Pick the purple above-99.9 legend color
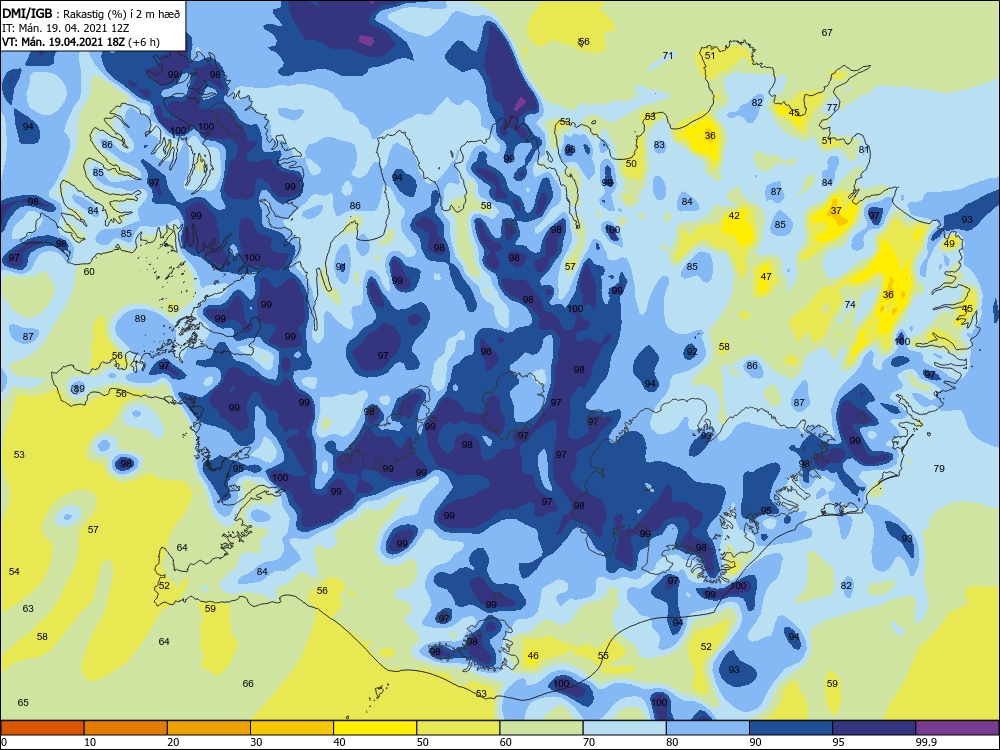This screenshot has width=1000, height=750. click(x=957, y=728)
